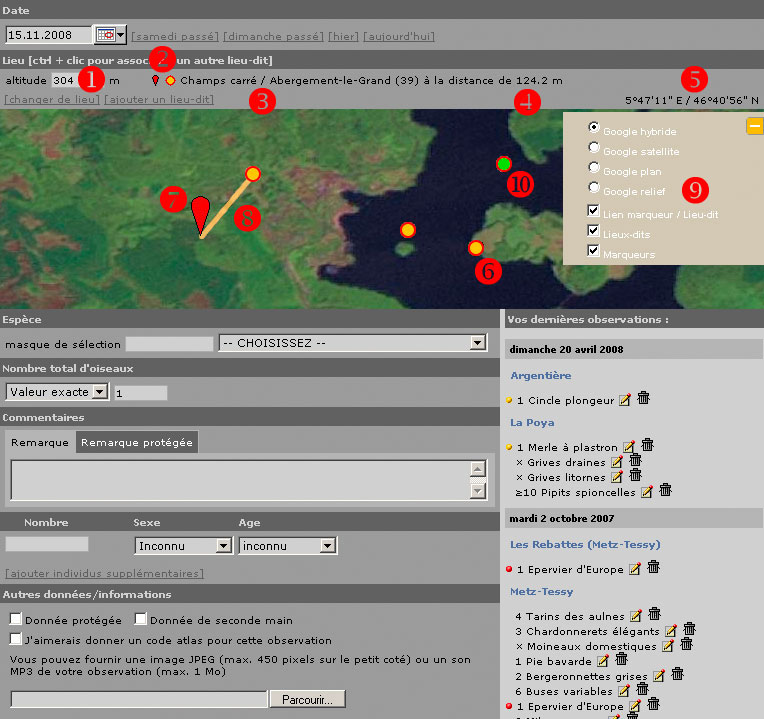Click the remark text area

click(x=241, y=480)
